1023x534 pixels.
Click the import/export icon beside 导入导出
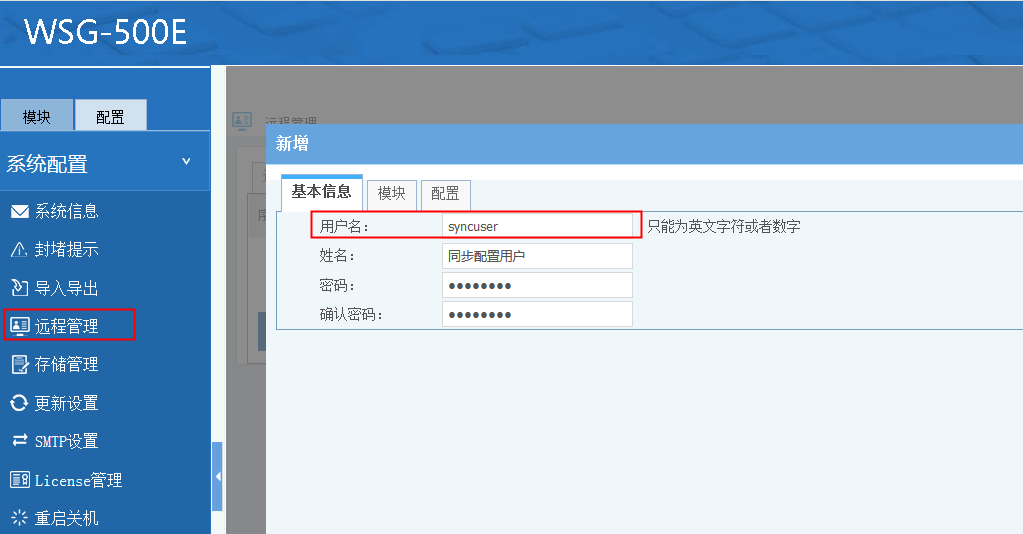(19, 288)
